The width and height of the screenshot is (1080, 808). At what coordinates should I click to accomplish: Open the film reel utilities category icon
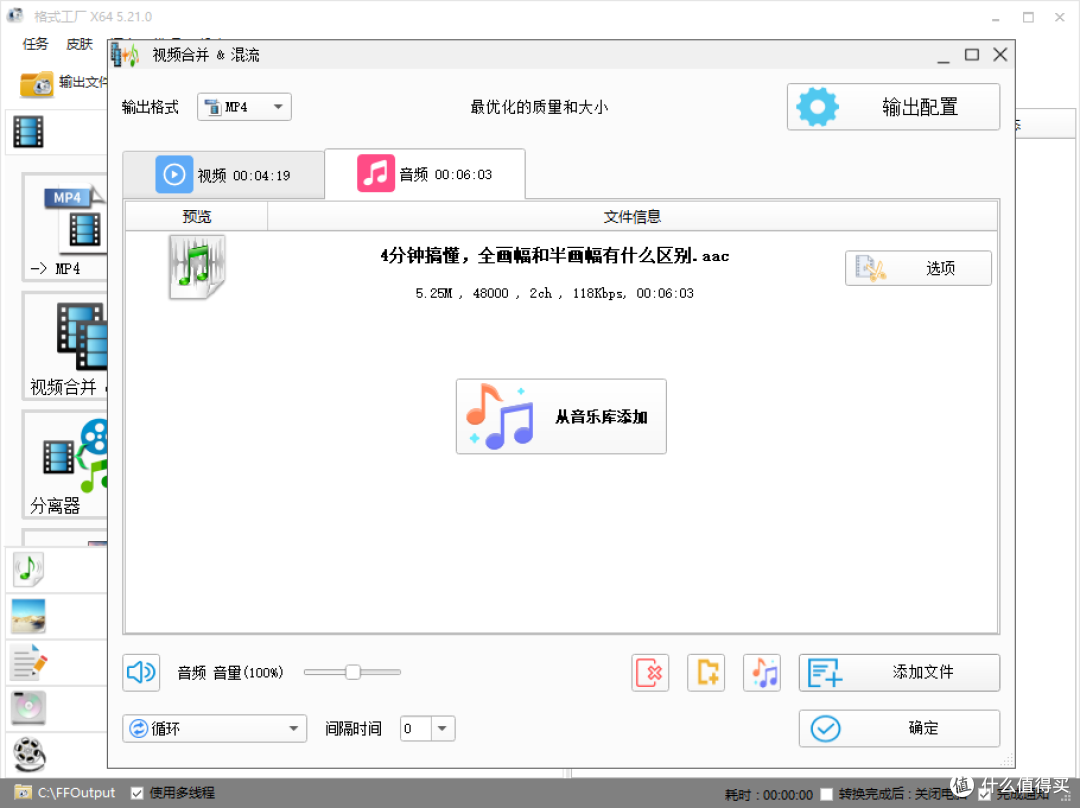click(x=29, y=754)
